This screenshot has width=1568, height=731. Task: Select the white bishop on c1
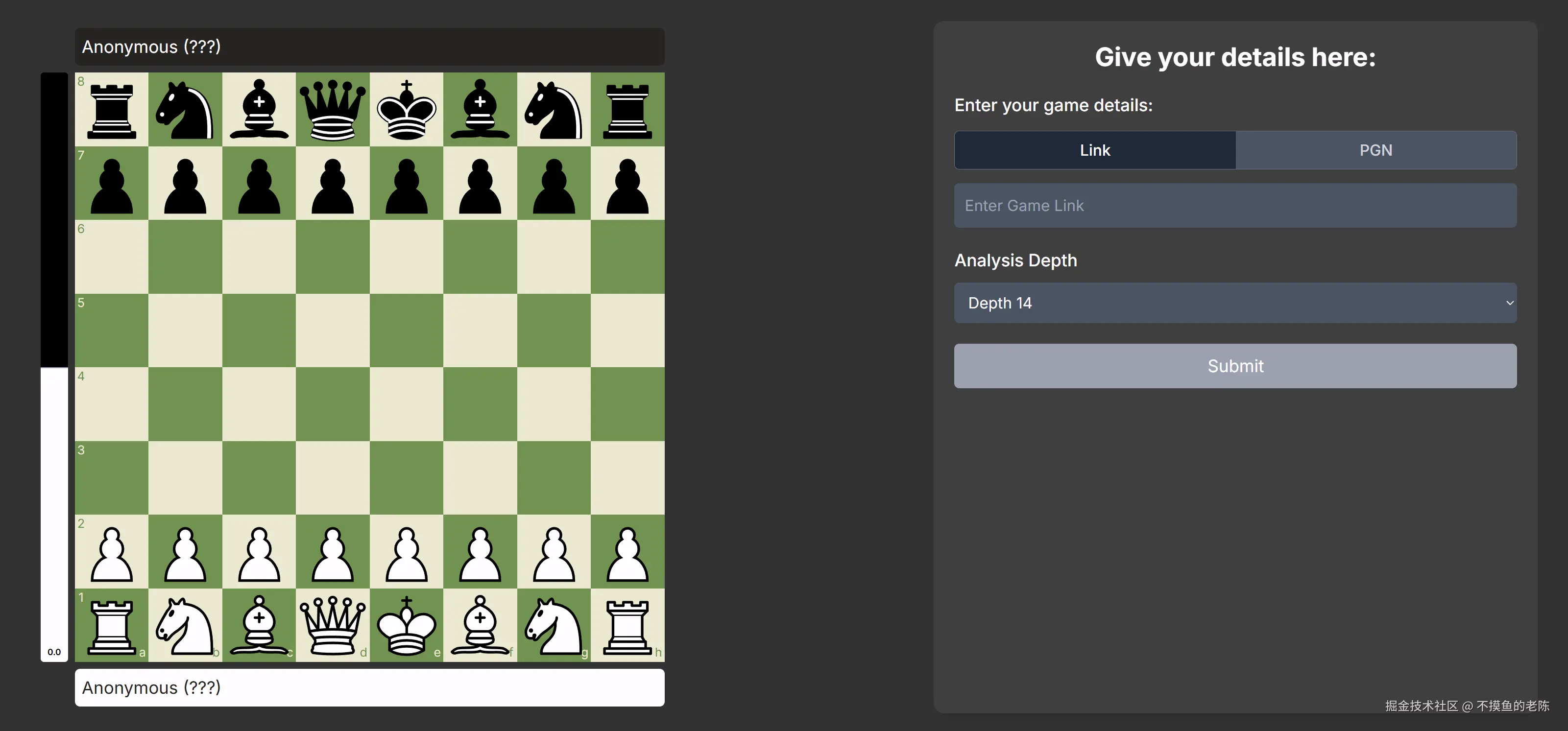click(259, 625)
